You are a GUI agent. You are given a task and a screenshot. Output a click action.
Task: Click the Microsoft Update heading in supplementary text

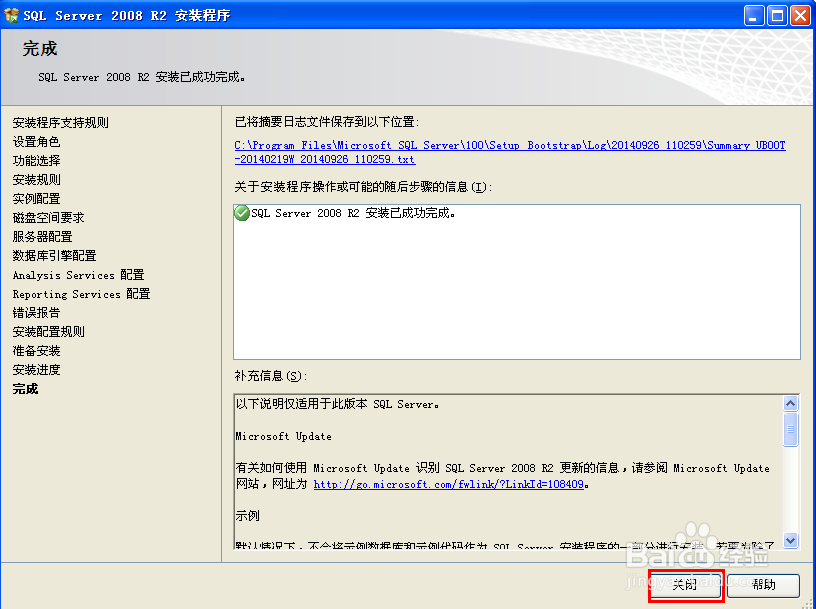pos(284,436)
